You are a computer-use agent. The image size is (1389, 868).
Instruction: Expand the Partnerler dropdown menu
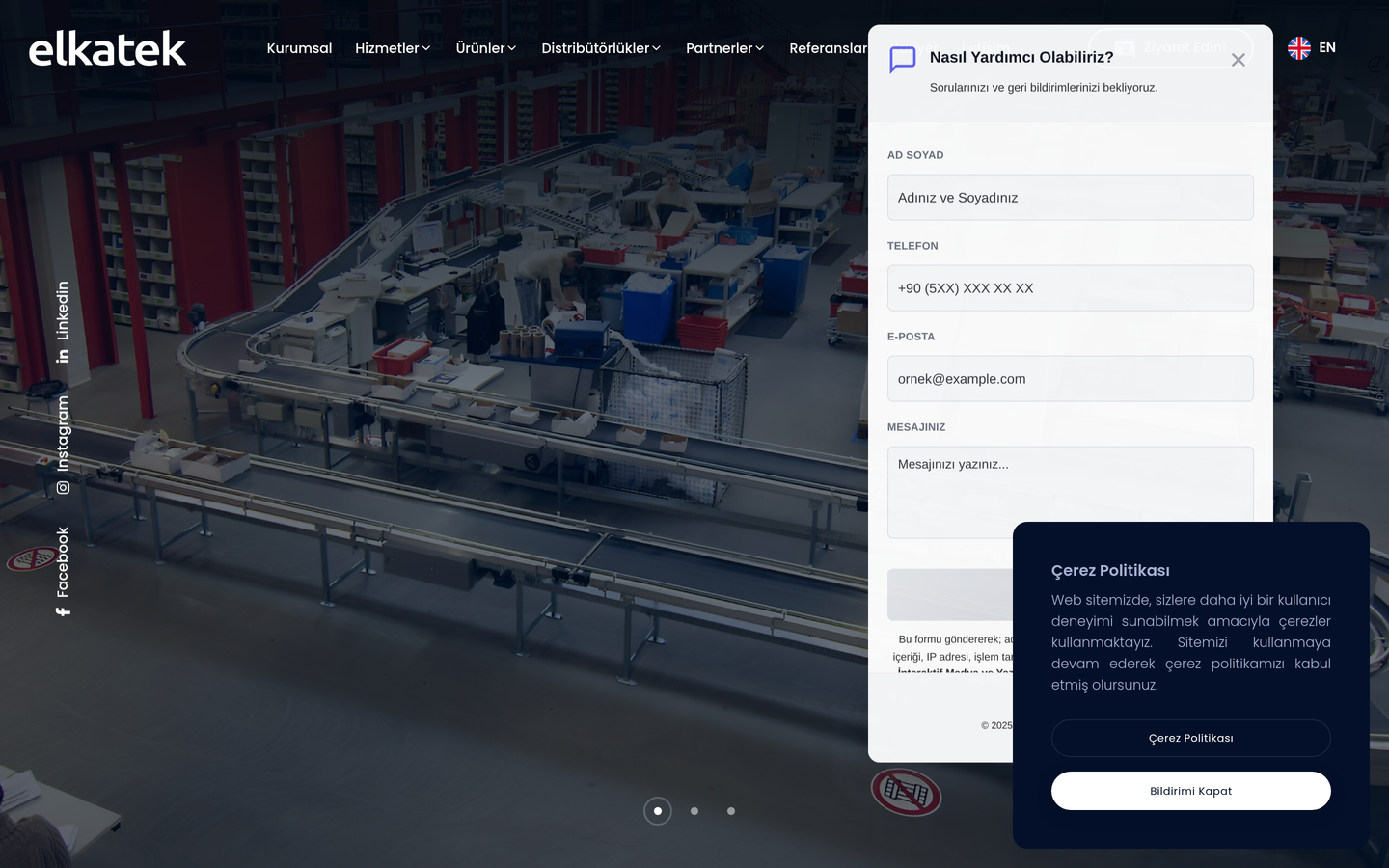(x=725, y=48)
